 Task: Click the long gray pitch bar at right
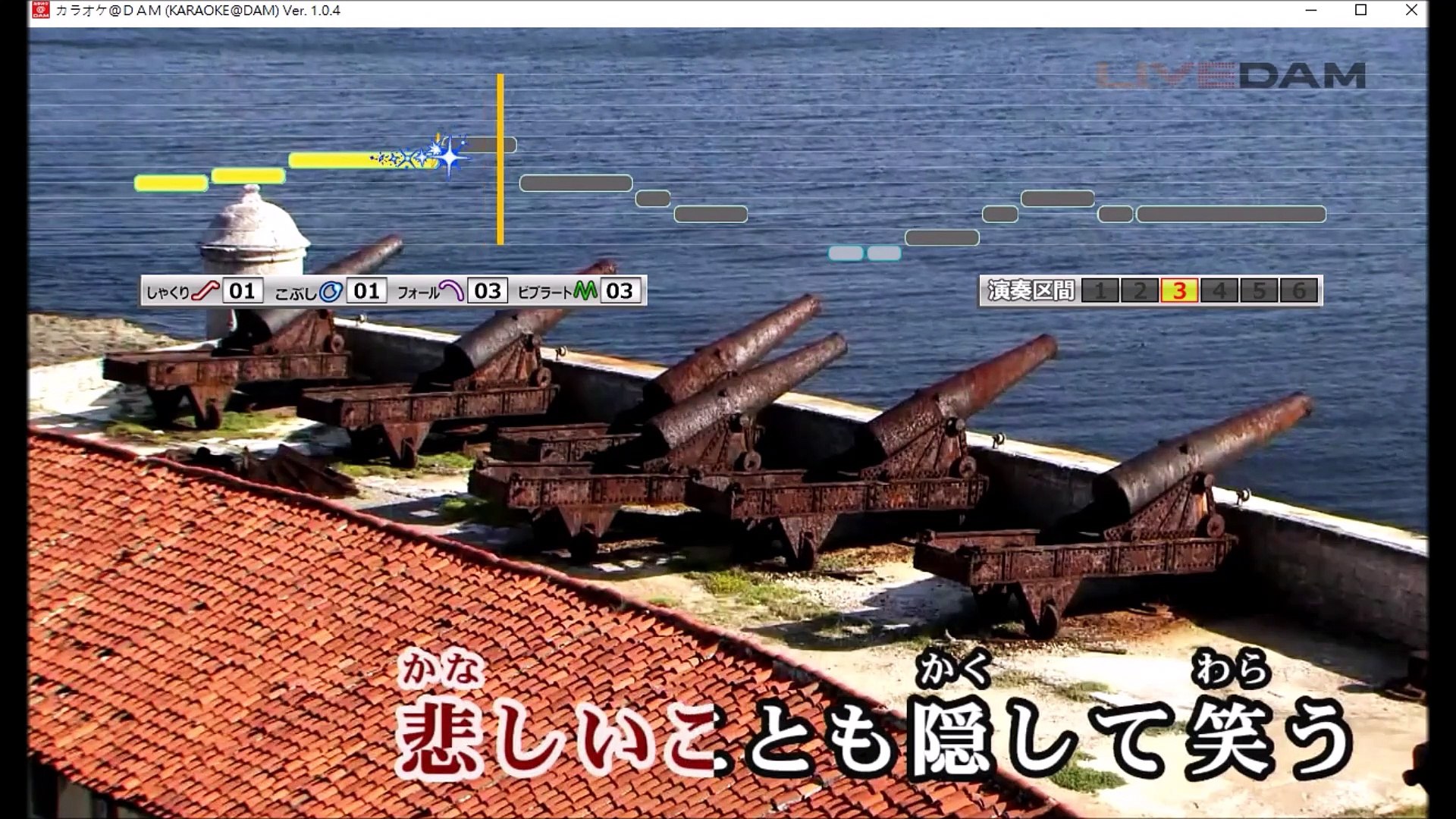click(1231, 215)
